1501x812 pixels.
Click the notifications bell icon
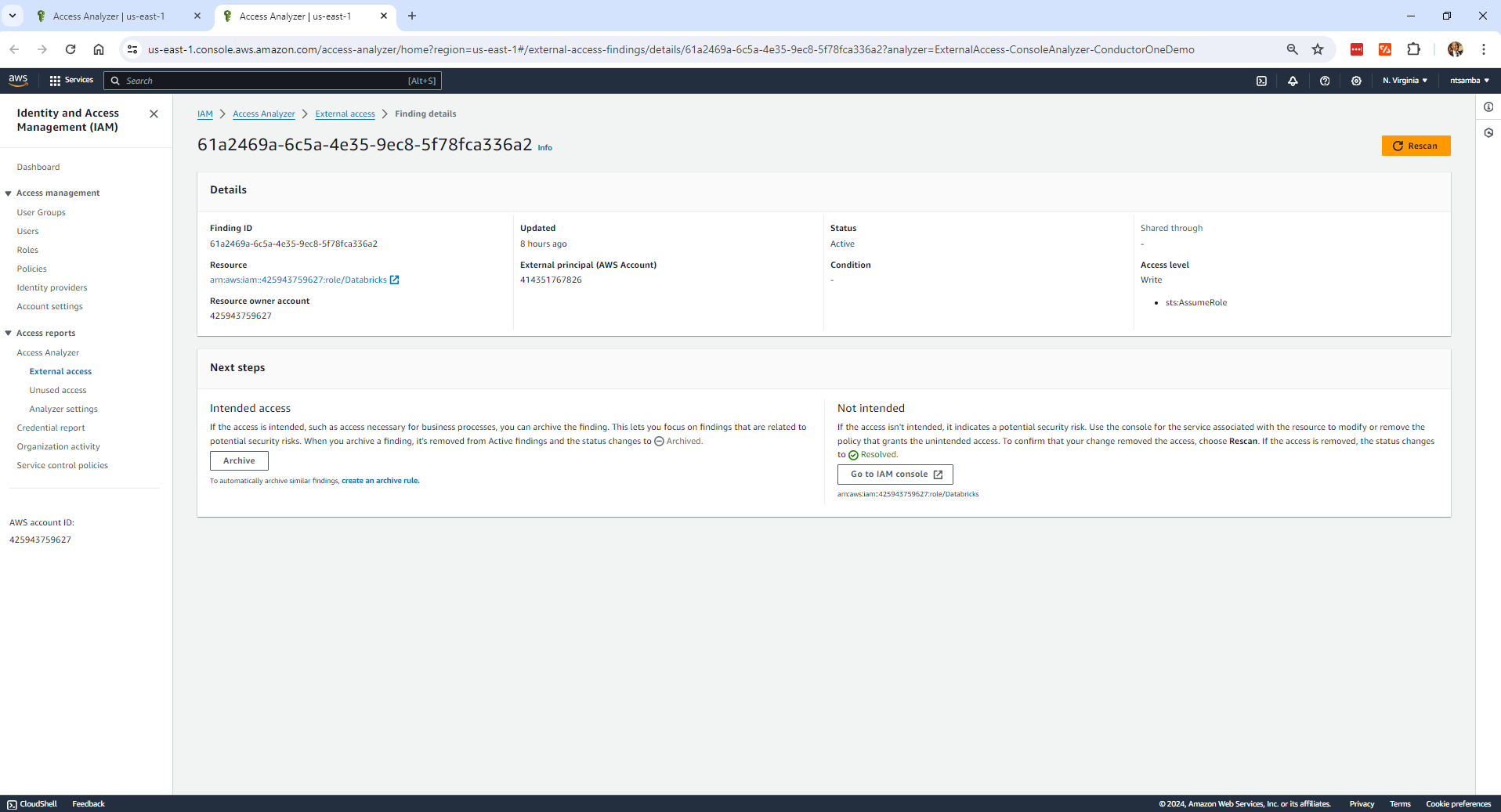tap(1293, 81)
